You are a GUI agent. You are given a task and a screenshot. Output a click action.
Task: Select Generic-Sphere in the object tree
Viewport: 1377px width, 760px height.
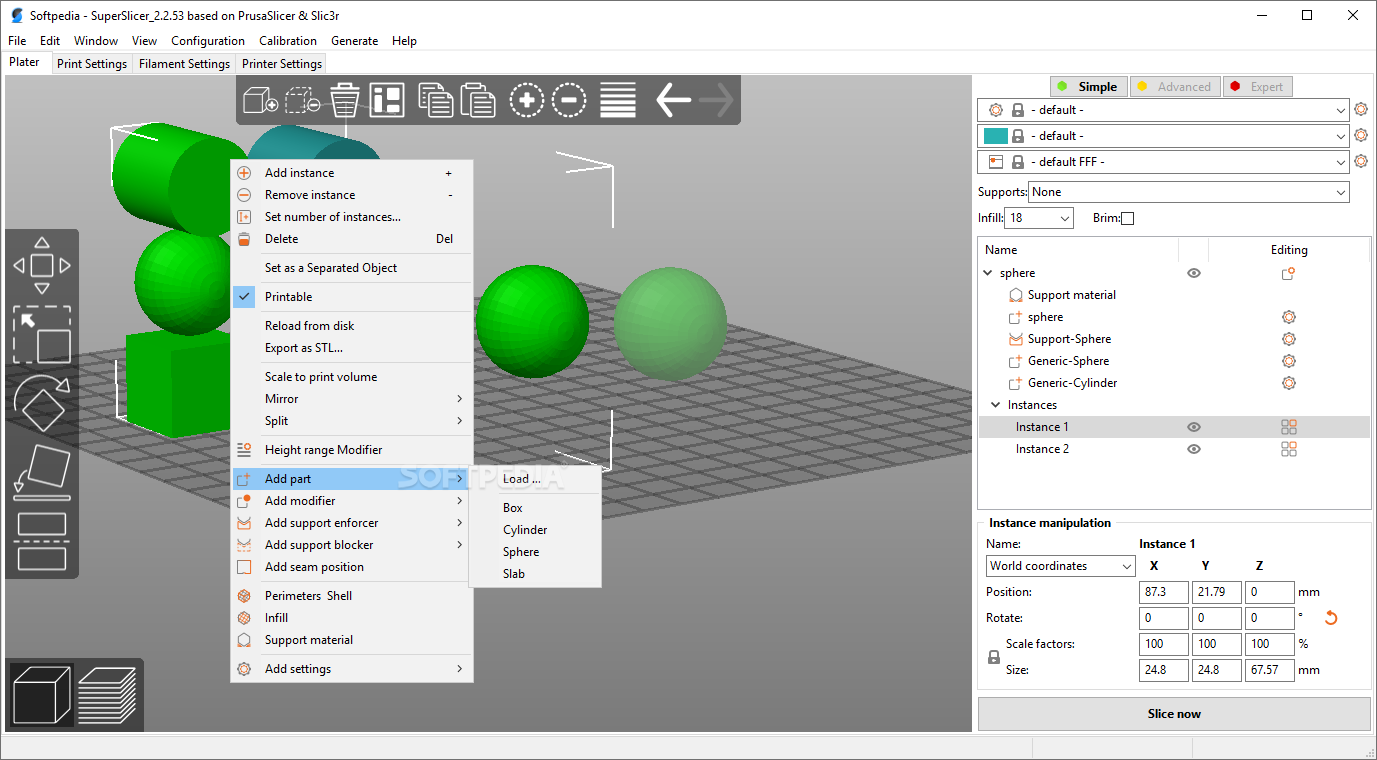point(1068,361)
